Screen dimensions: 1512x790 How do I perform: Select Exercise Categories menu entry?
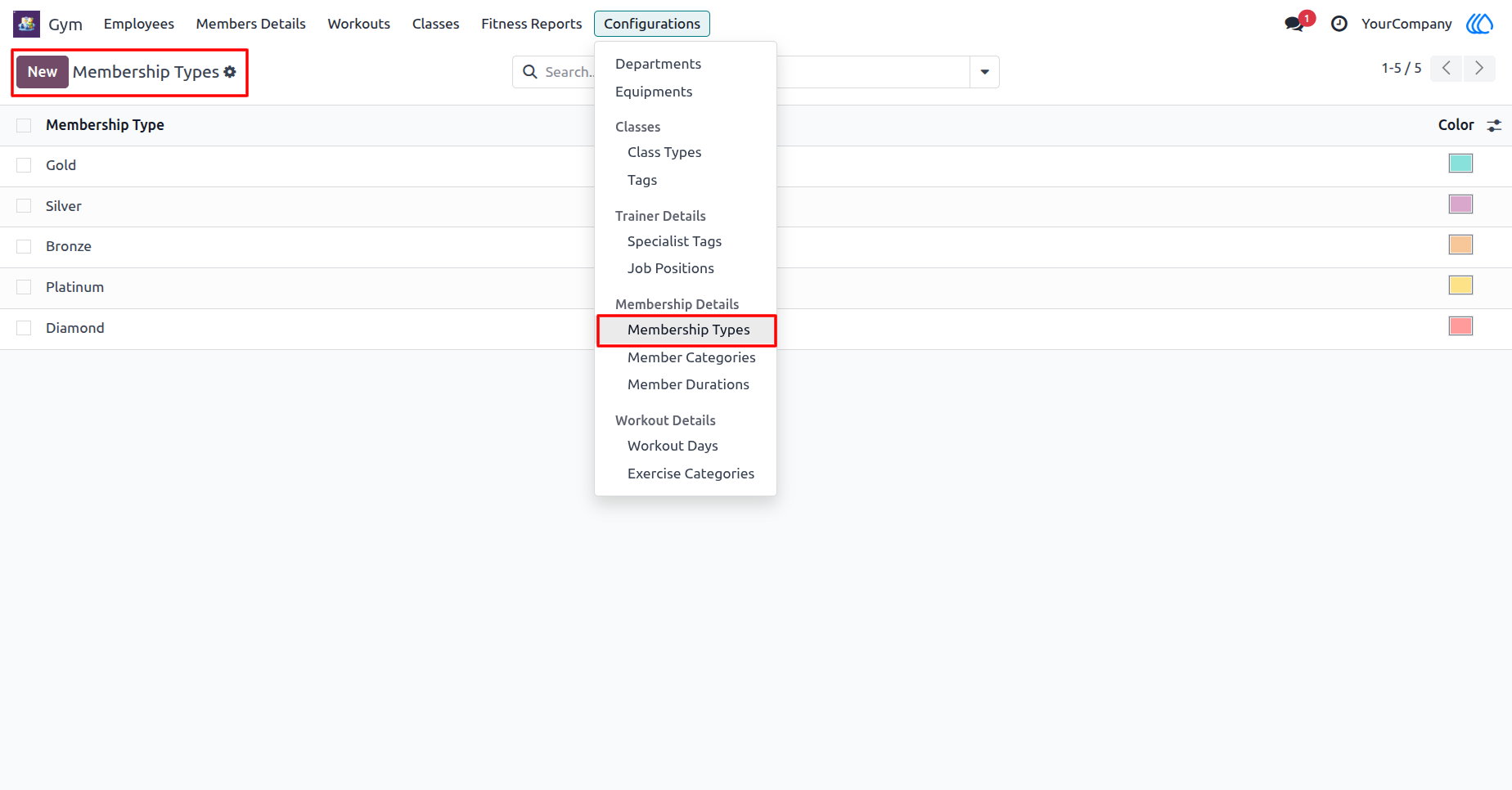click(x=686, y=474)
